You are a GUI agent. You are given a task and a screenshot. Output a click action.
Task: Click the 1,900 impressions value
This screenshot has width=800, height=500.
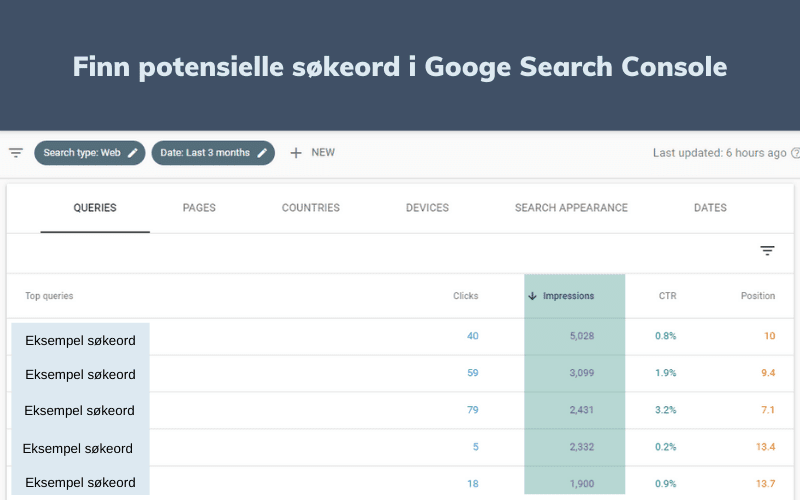coord(582,484)
